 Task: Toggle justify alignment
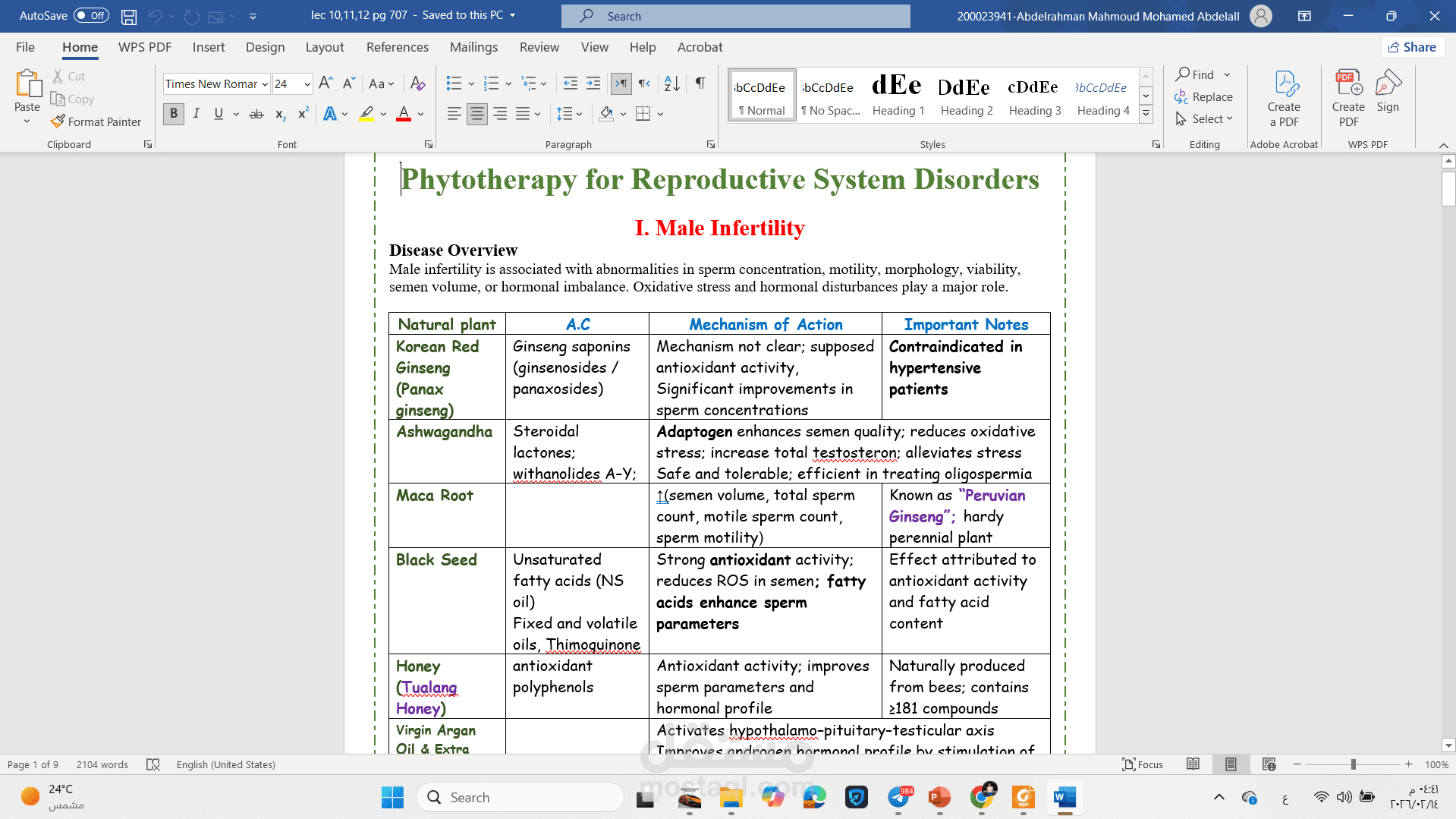click(x=523, y=114)
